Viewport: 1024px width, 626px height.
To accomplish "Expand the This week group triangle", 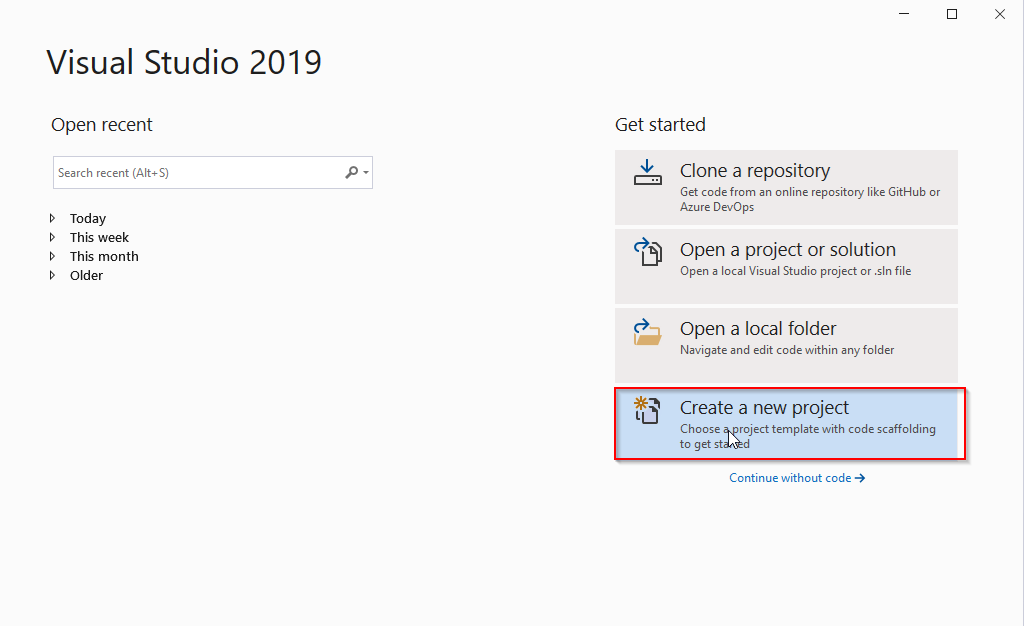I will (x=53, y=237).
